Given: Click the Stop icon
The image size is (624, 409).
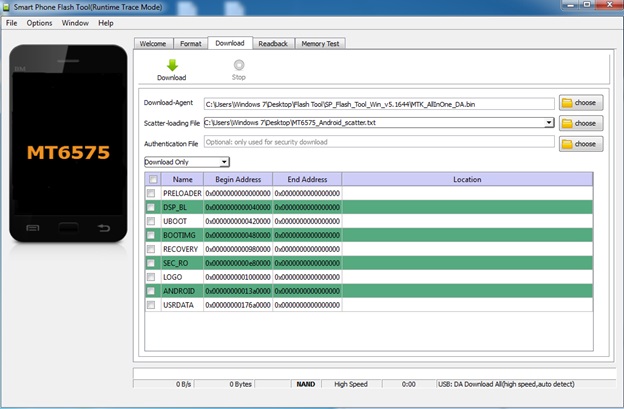Looking at the screenshot, I should (239, 64).
